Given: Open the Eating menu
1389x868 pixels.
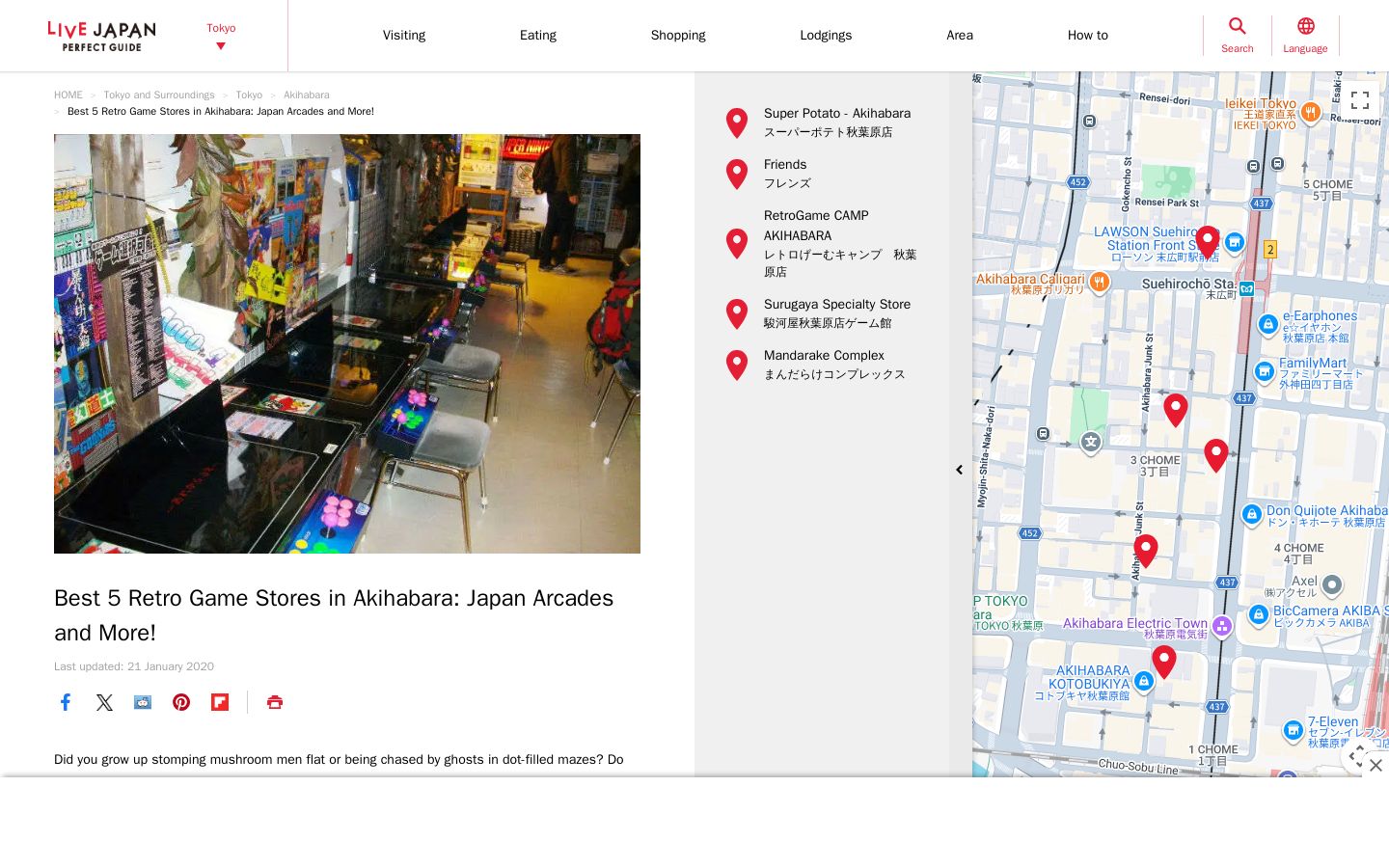Looking at the screenshot, I should click(538, 36).
